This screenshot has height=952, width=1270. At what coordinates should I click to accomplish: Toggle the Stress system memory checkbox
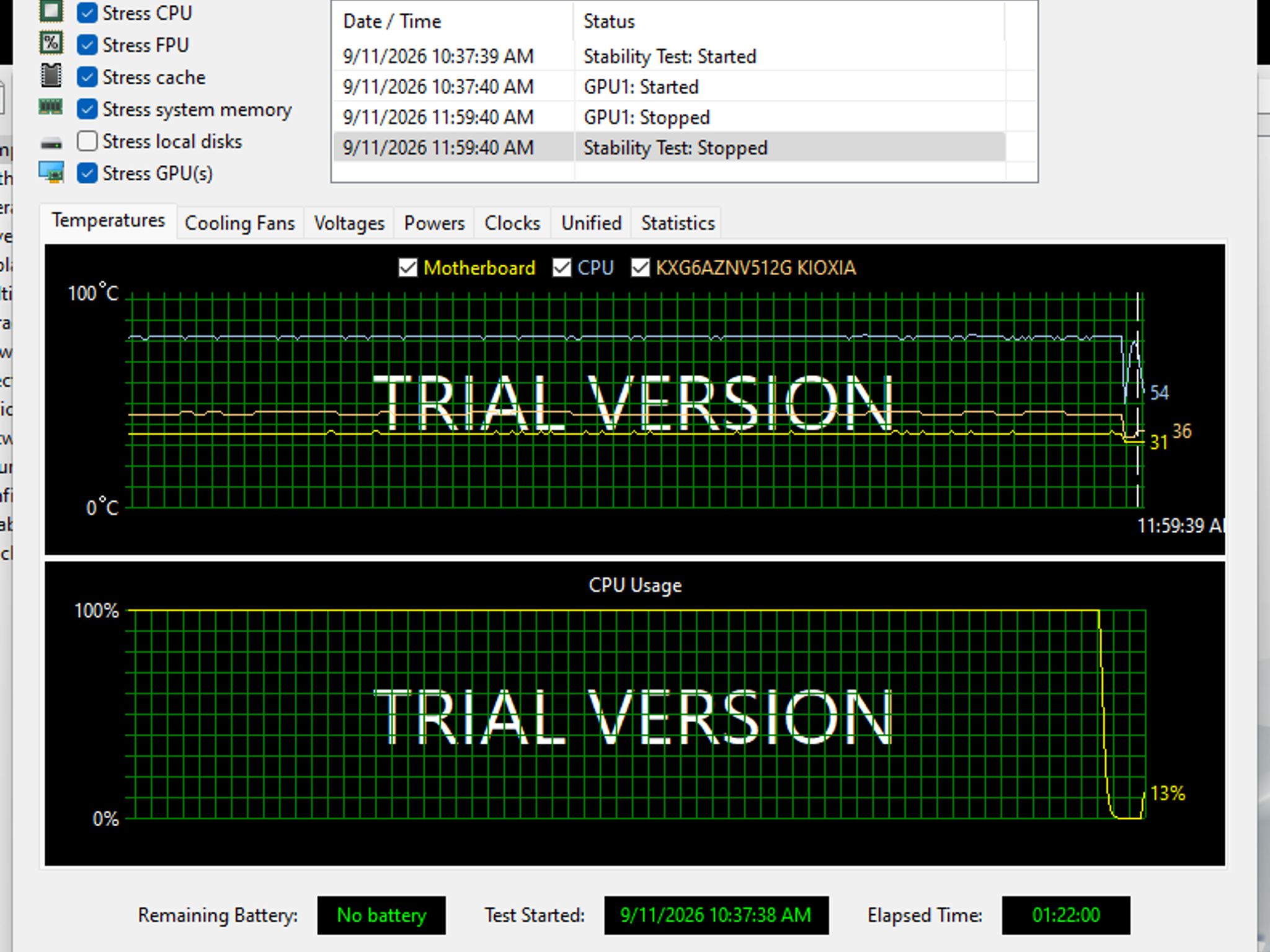(x=87, y=109)
